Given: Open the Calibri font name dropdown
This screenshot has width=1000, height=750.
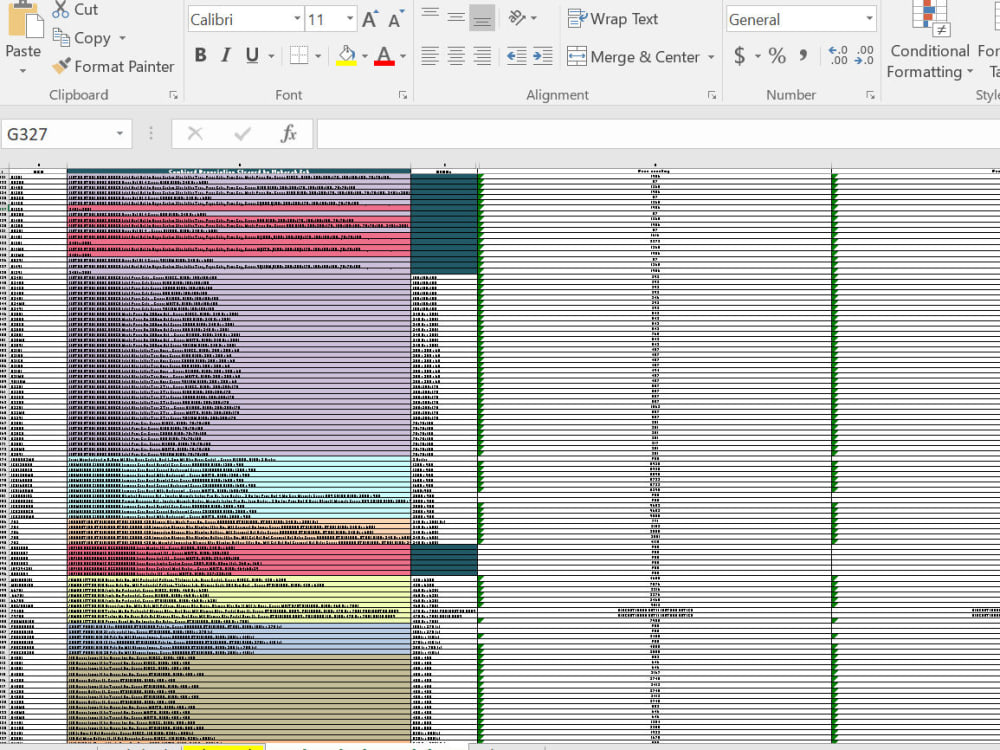Looking at the screenshot, I should pyautogui.click(x=297, y=19).
